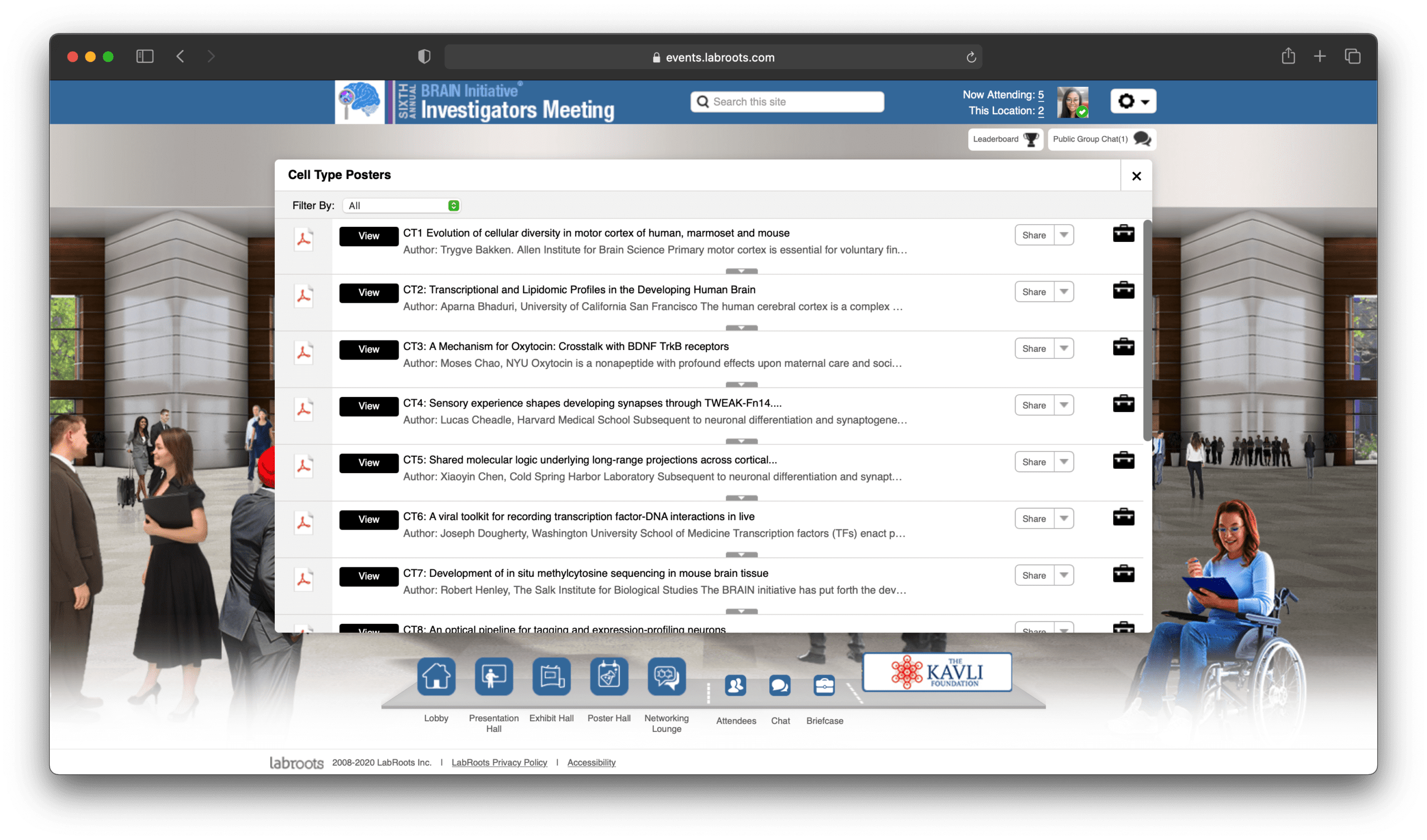View CT4 Sensory experience poster
Viewport: 1427px width, 840px height.
point(368,406)
